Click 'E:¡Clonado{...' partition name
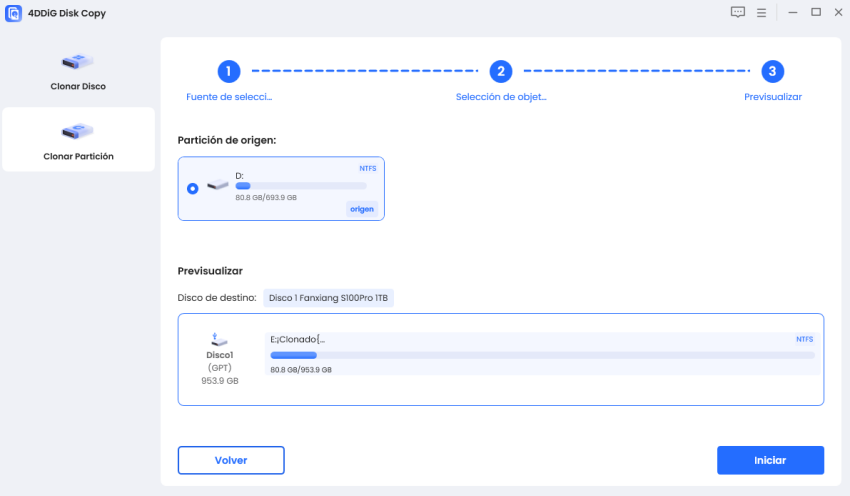The height and width of the screenshot is (496, 850). (x=298, y=339)
